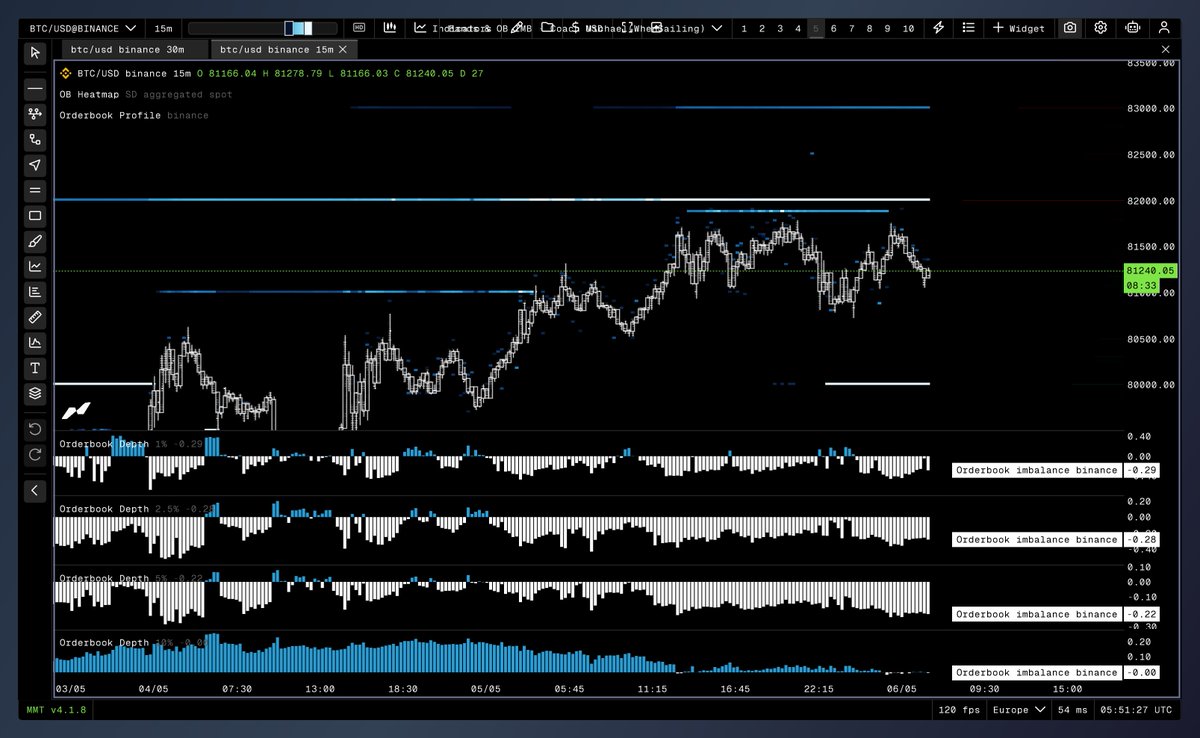Select the path/curve drawing tool
Viewport: 1200px width, 738px height.
coord(35,140)
